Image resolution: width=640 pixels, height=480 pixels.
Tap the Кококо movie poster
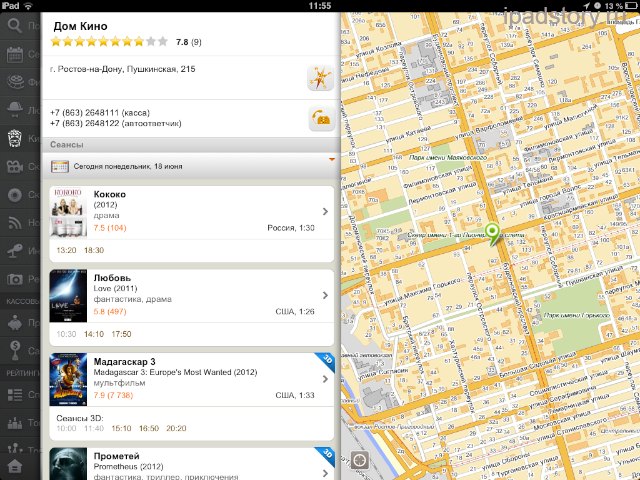(x=68, y=212)
